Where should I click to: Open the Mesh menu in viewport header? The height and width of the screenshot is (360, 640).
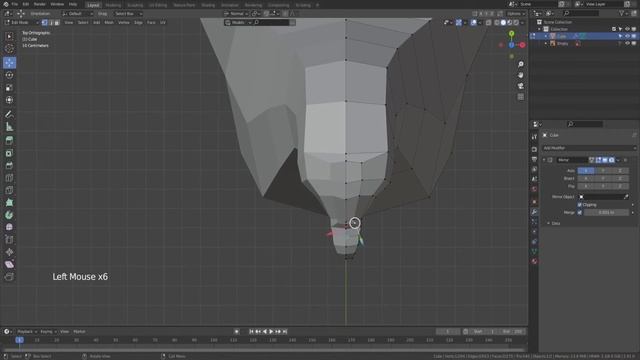coord(109,22)
